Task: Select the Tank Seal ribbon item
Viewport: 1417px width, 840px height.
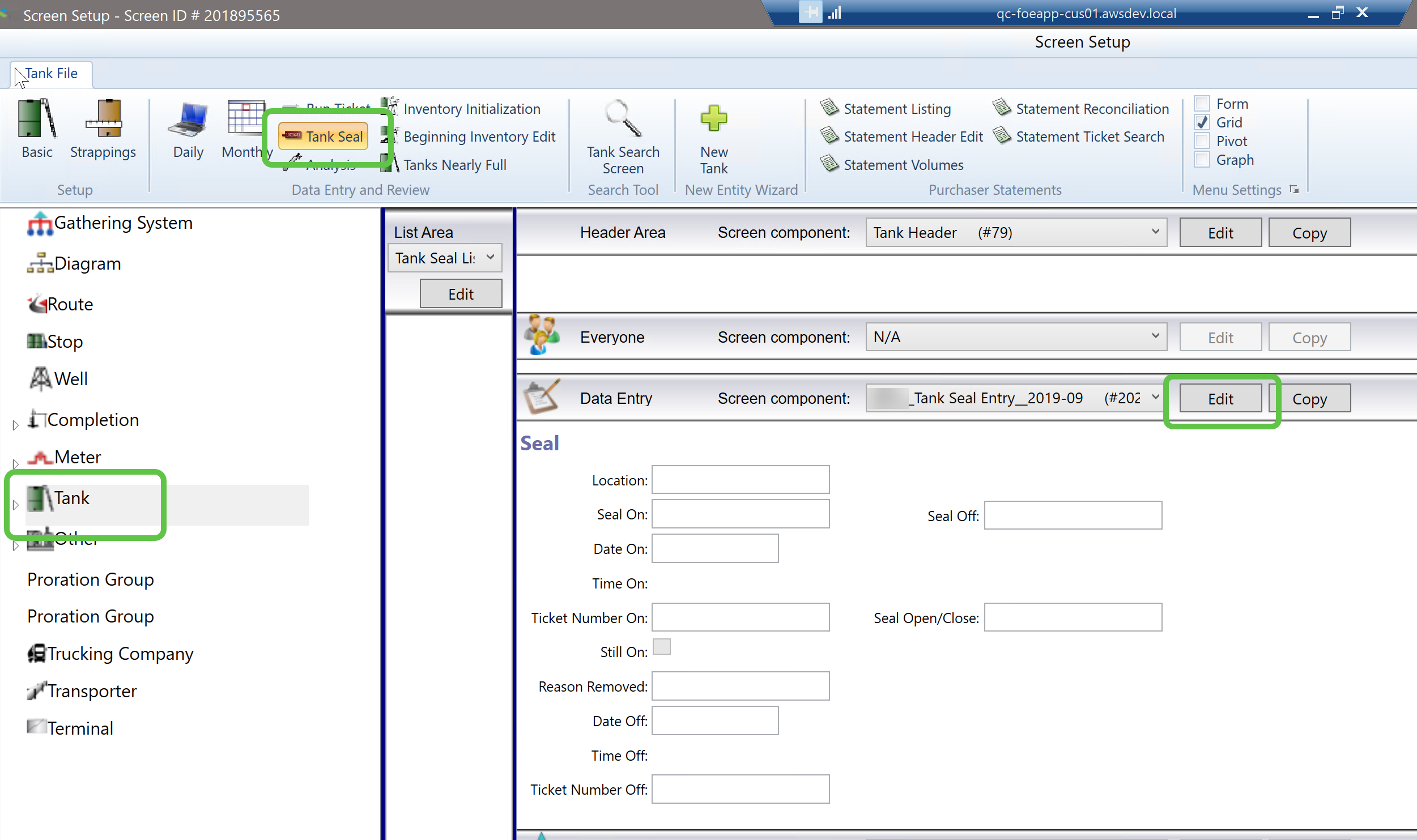Action: [324, 137]
